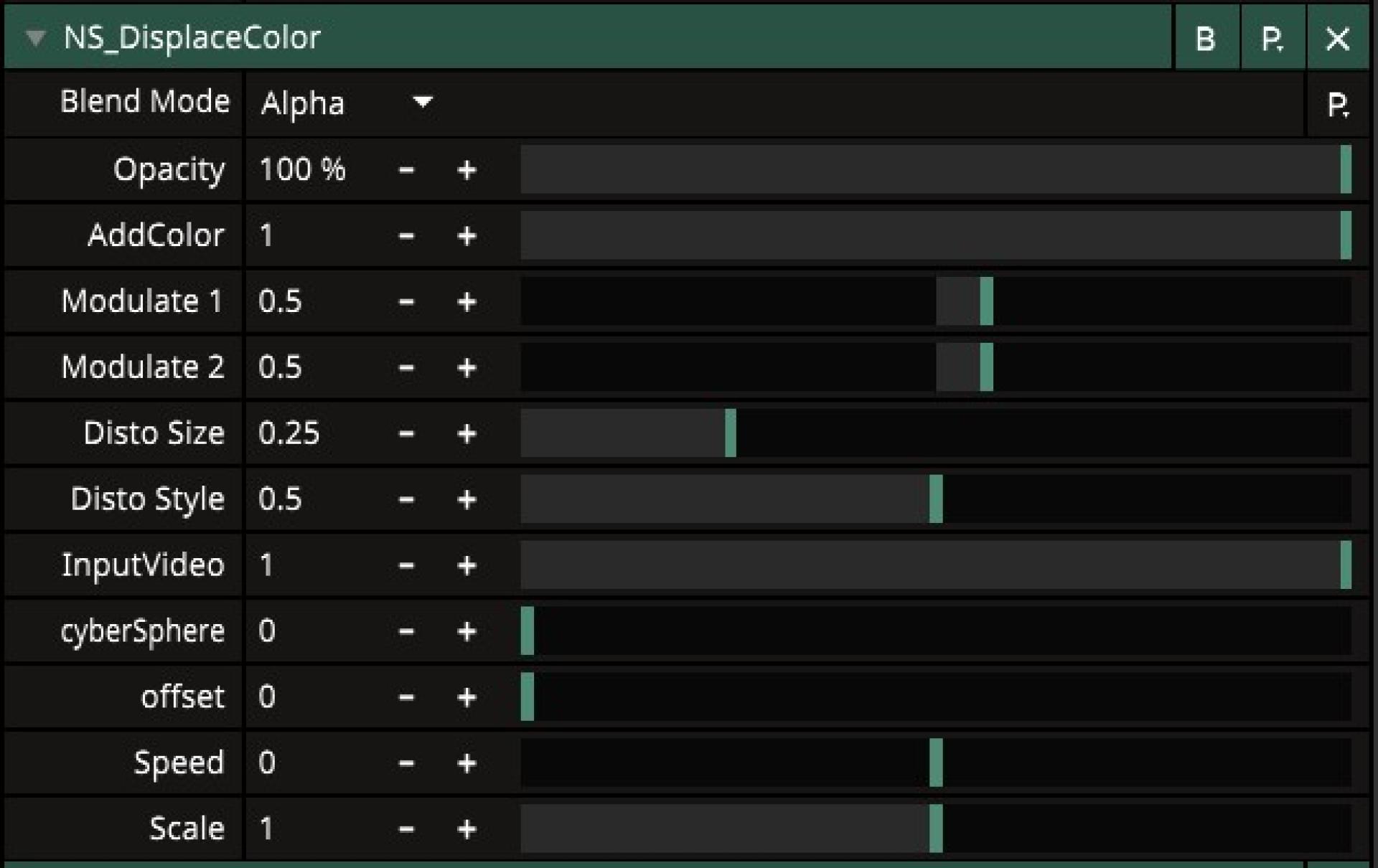The width and height of the screenshot is (1378, 868).
Task: Increase cyberSphere with the plus button
Action: click(x=467, y=632)
